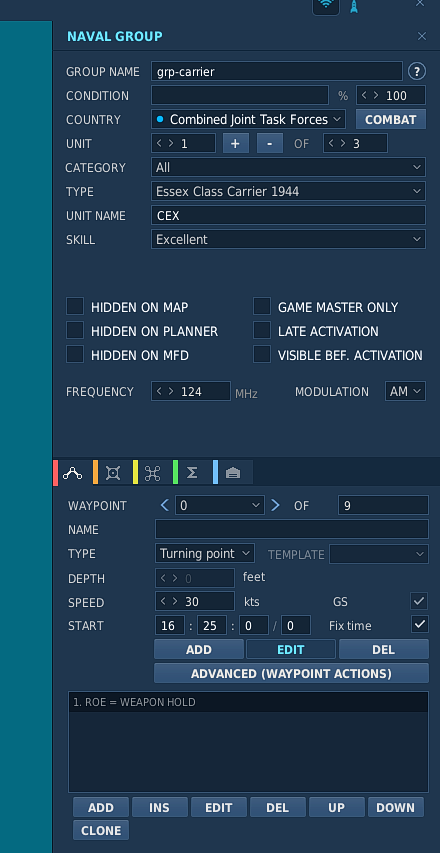Click the INS action button

pyautogui.click(x=159, y=807)
